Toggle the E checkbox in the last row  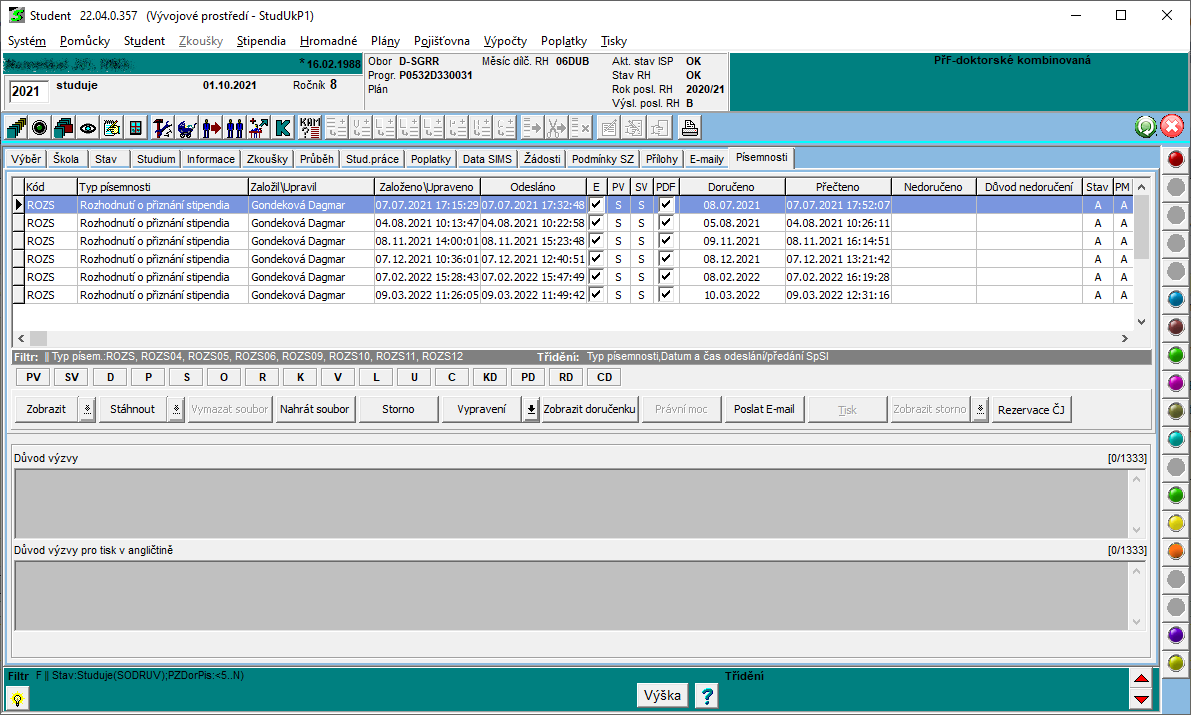point(597,295)
